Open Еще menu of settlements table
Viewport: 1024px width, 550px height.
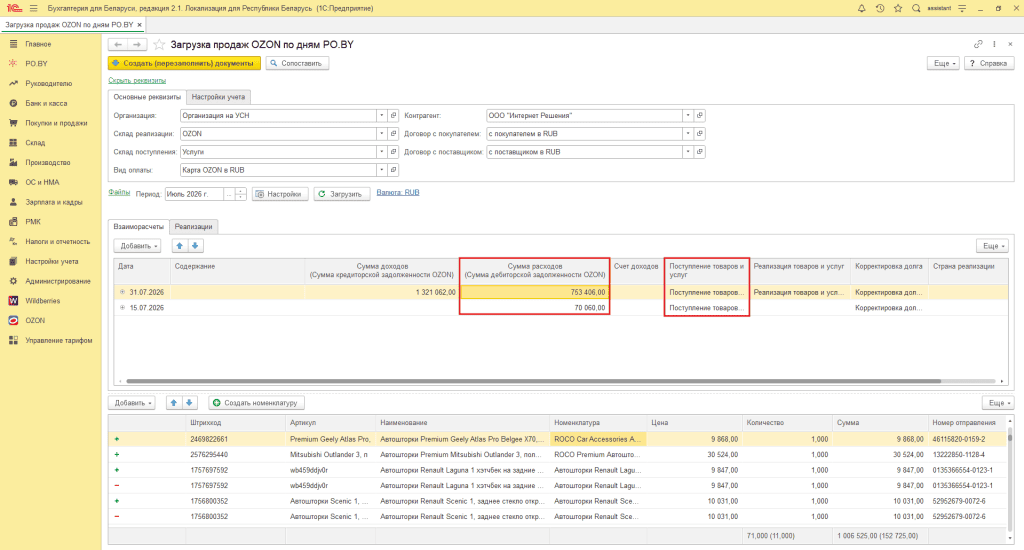(993, 246)
